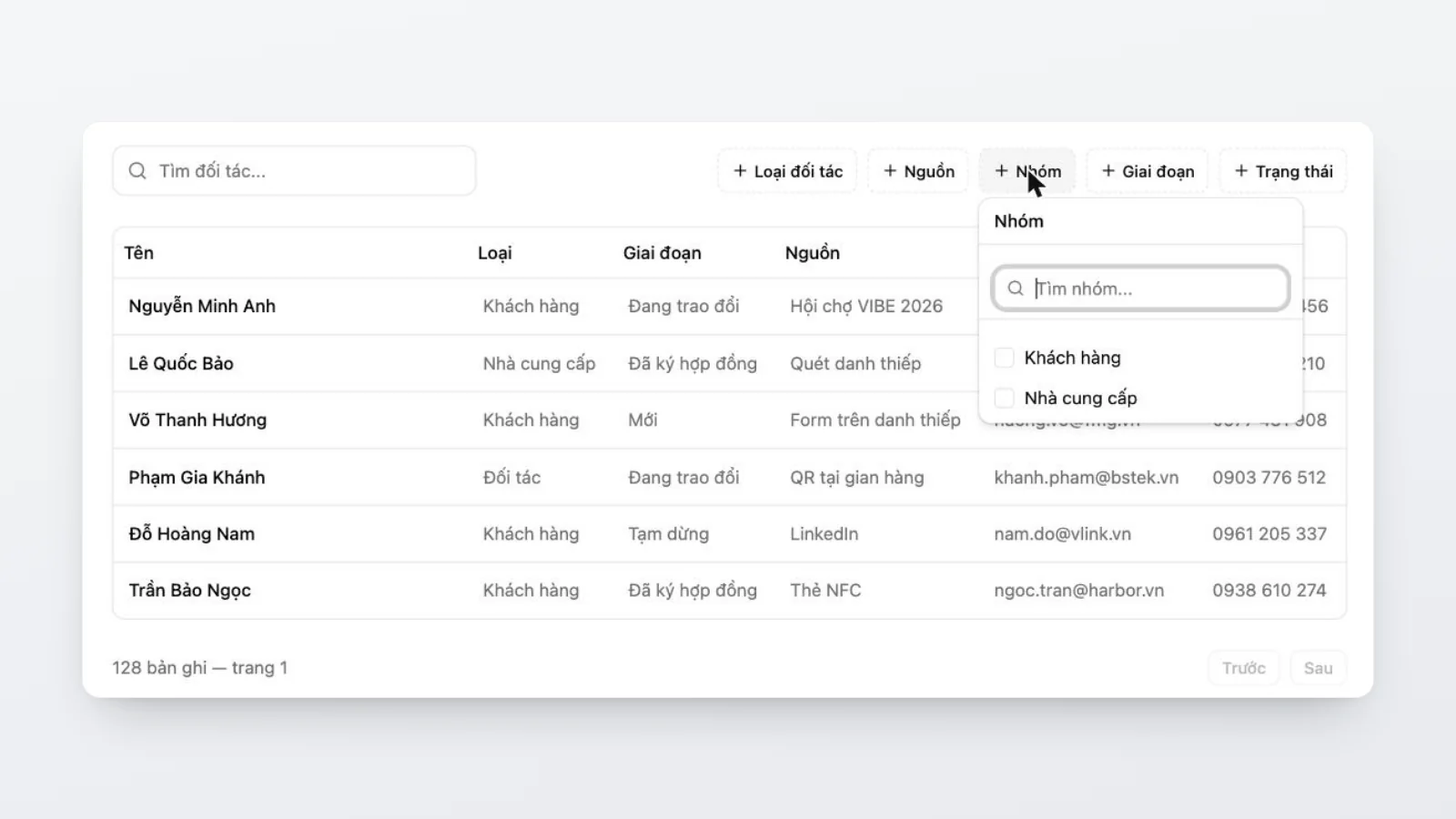Click the magnifier icon in group search
The height and width of the screenshot is (819, 1456).
coord(1016,288)
